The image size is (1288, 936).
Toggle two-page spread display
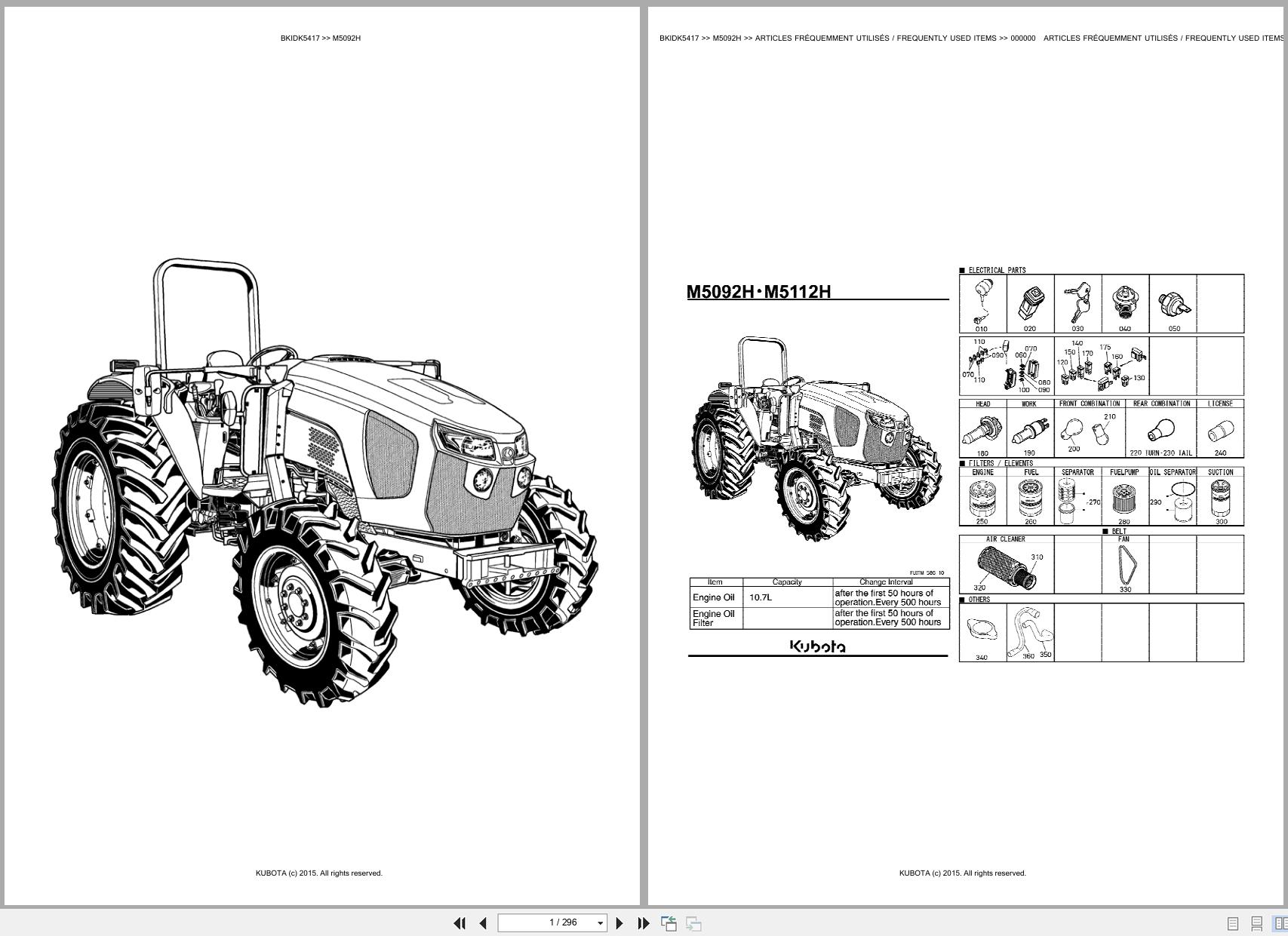click(x=1280, y=924)
